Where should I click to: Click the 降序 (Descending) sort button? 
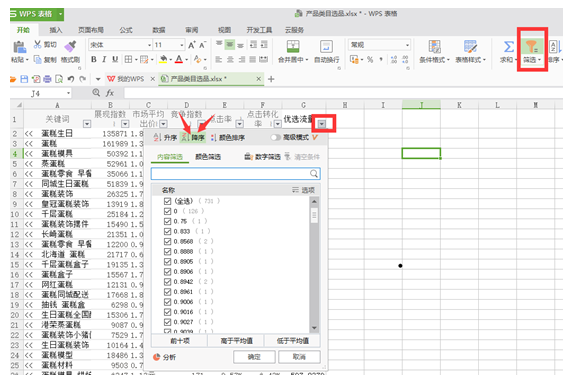(193, 137)
